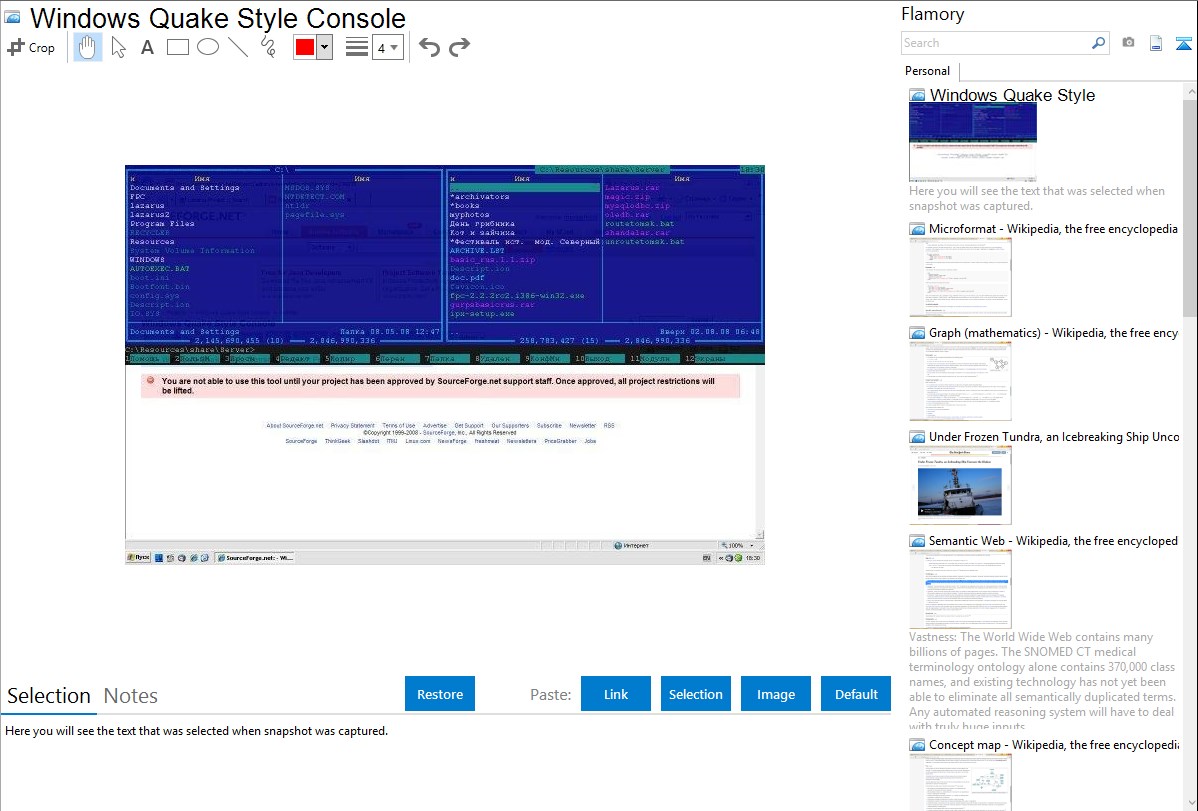Open the icebreaking ship snapshot thumbnail

[960, 485]
